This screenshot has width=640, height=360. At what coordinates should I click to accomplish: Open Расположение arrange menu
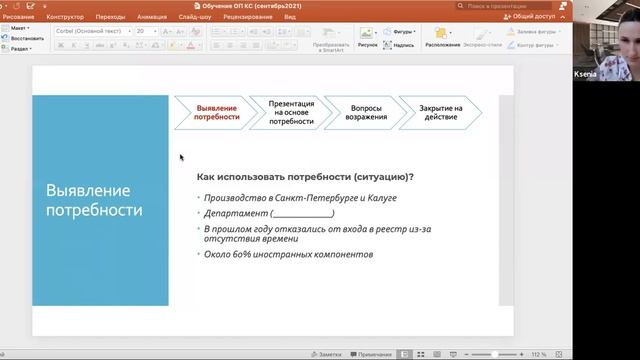[442, 38]
